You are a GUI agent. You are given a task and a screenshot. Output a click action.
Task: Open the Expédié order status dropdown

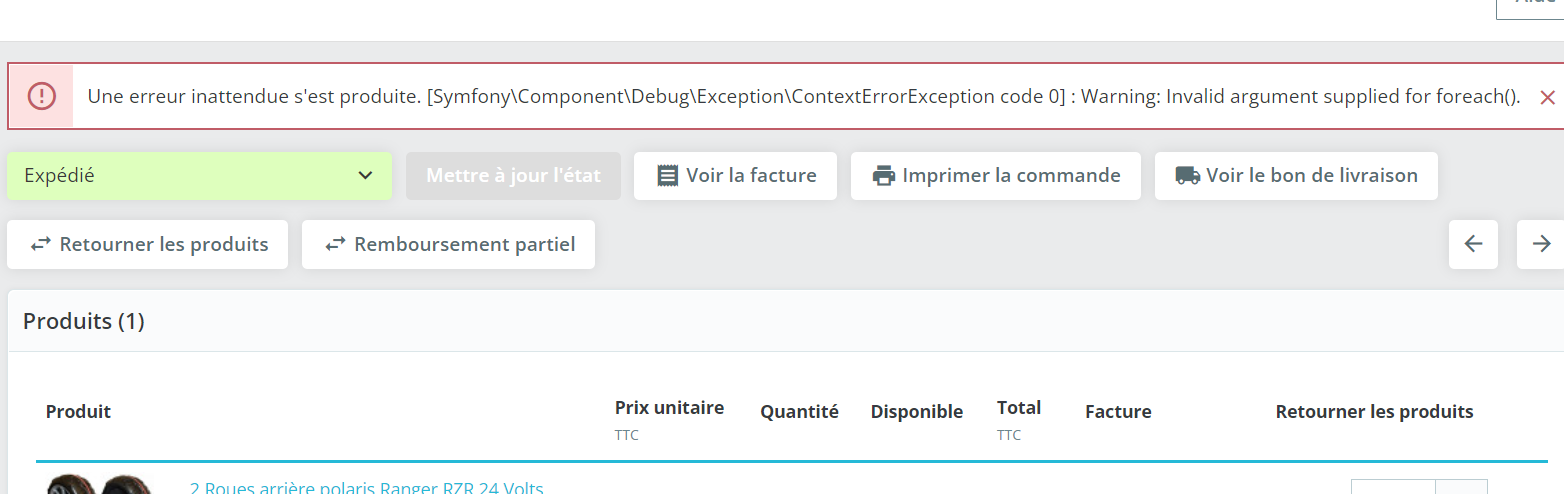[x=199, y=176]
